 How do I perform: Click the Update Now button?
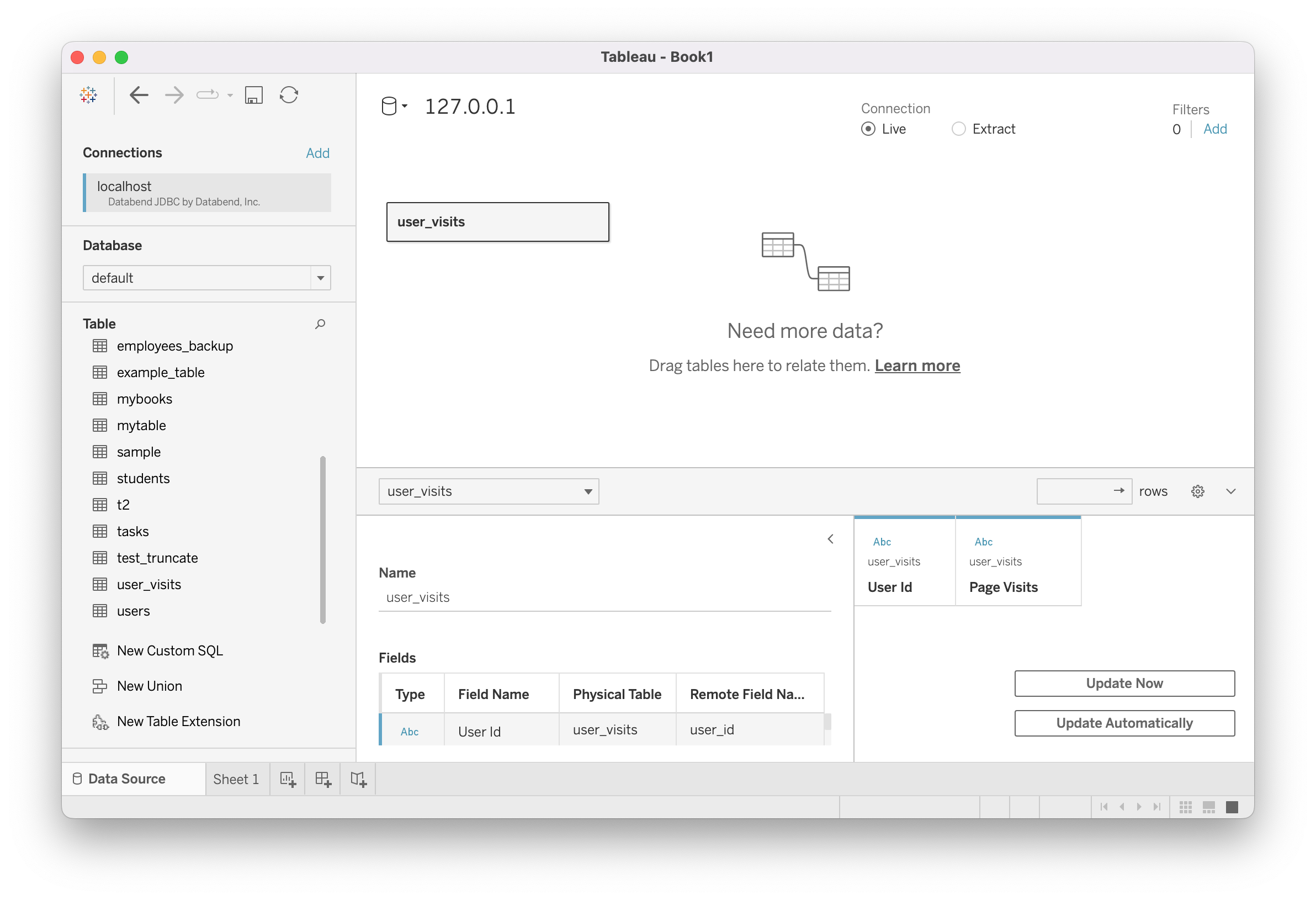(1124, 684)
